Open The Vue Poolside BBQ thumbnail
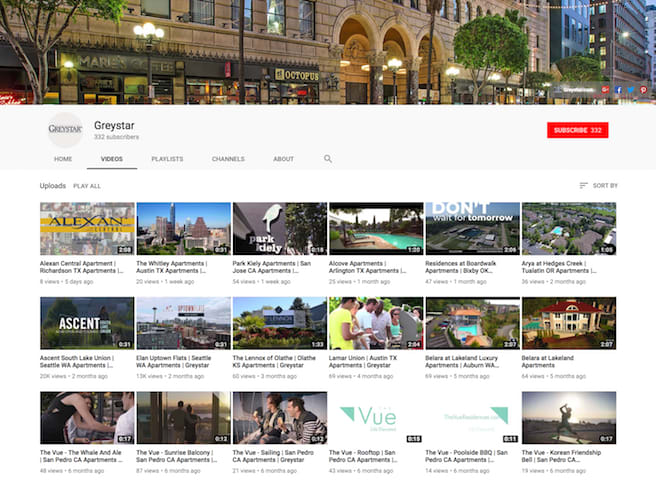 click(473, 418)
